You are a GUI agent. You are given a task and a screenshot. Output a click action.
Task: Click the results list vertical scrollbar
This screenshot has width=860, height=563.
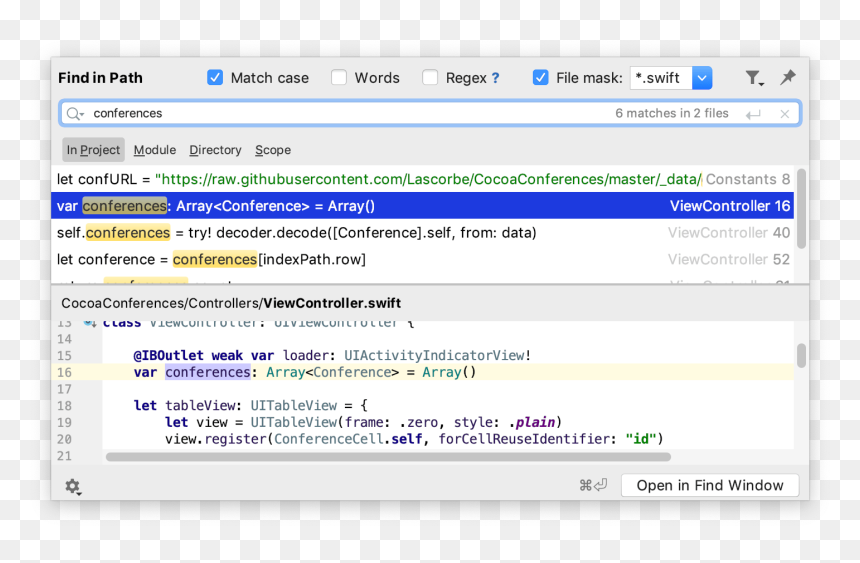(x=801, y=209)
